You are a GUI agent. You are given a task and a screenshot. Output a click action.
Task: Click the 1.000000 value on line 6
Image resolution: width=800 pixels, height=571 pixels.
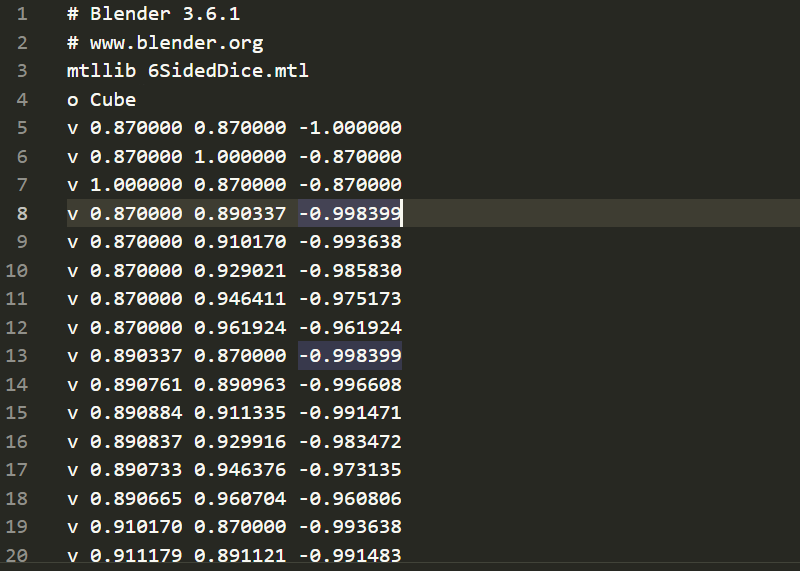point(239,156)
